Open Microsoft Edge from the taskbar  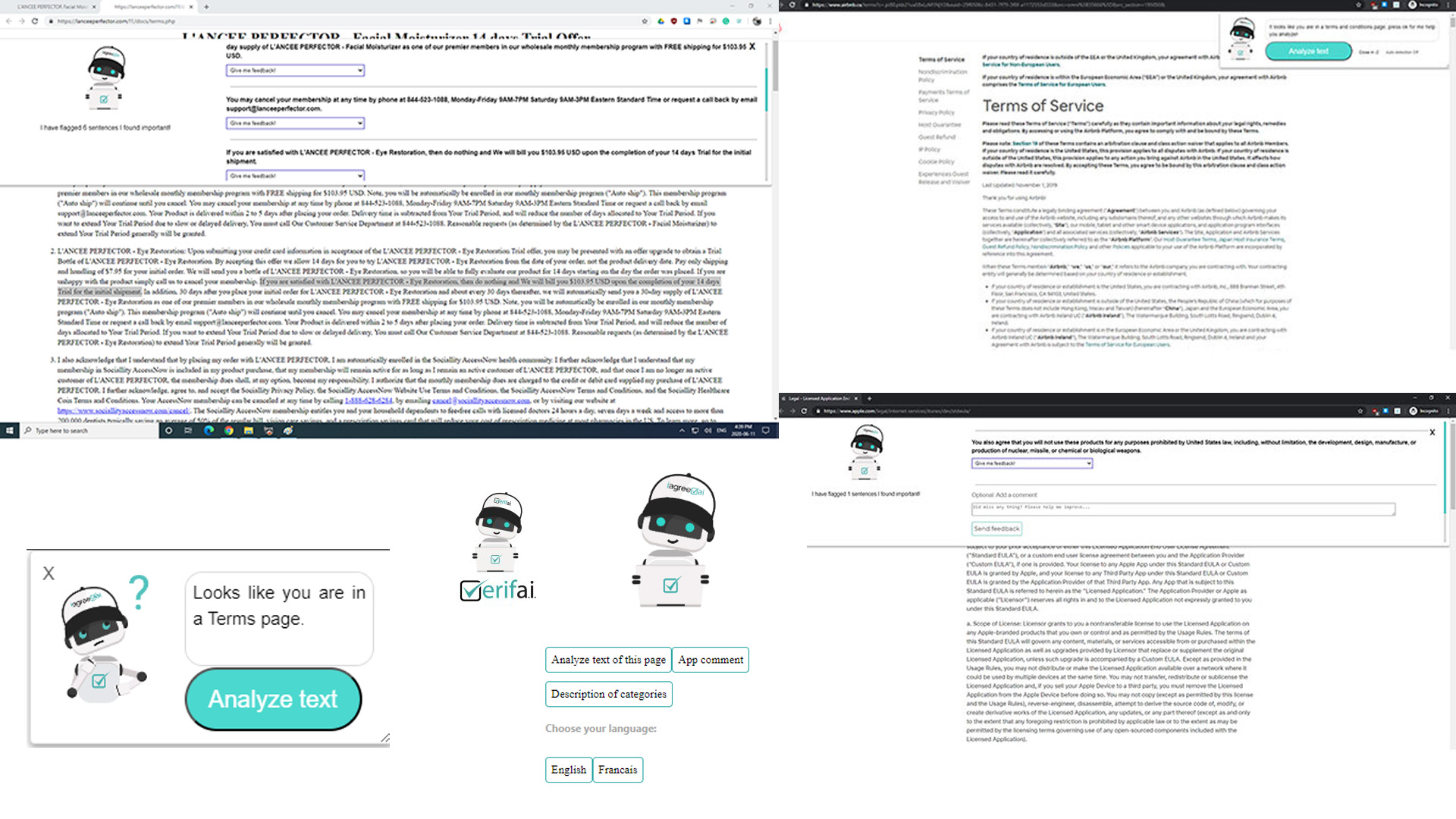[x=209, y=431]
